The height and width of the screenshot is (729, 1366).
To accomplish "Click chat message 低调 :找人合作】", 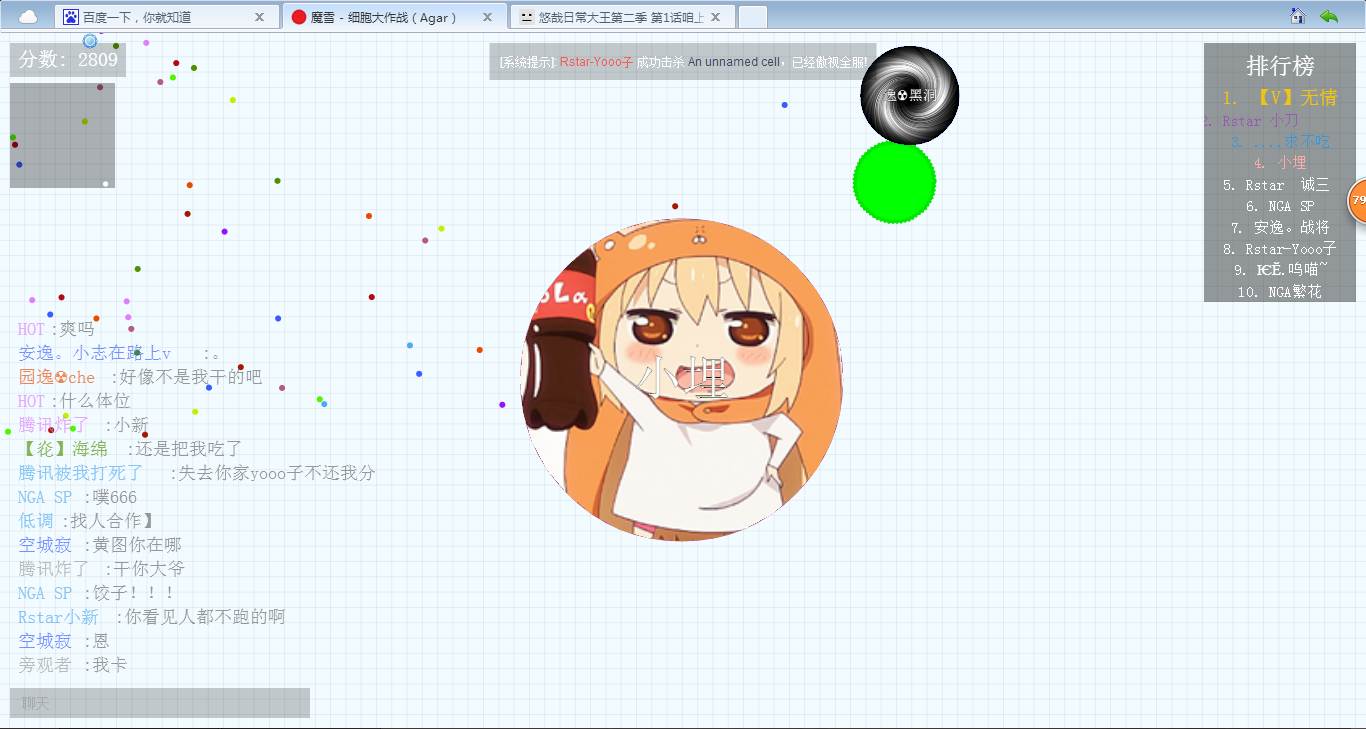I will 87,521.
